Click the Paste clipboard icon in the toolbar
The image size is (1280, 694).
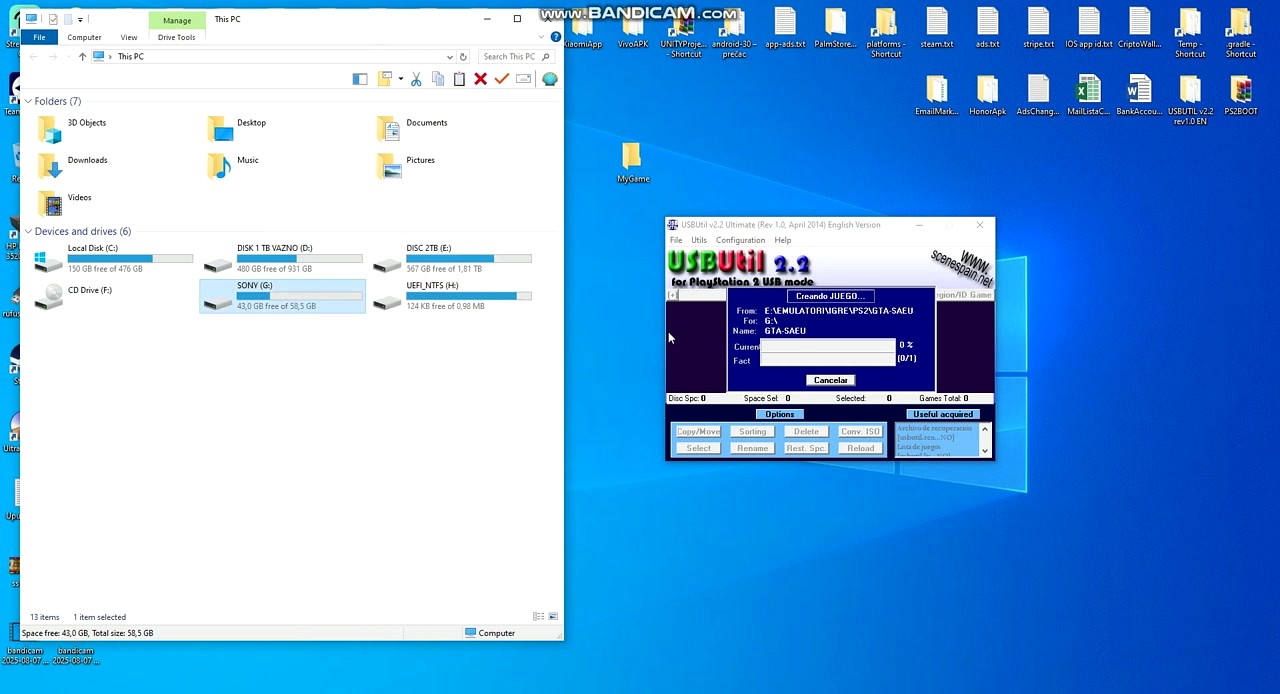(459, 79)
